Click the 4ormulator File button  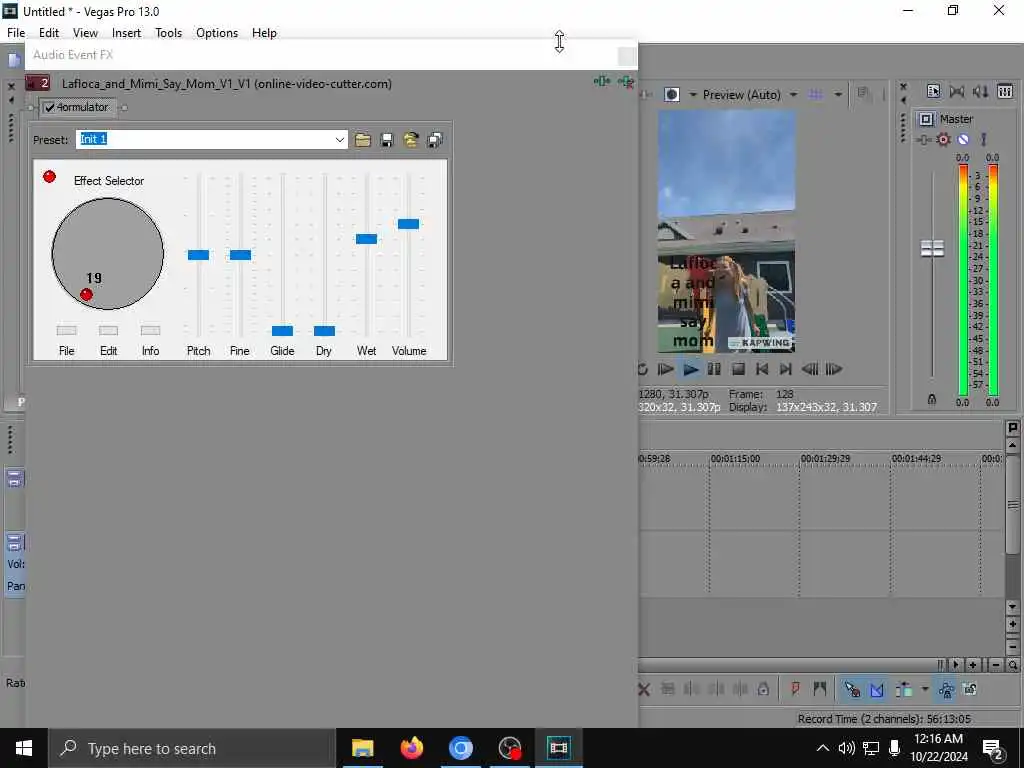67,330
